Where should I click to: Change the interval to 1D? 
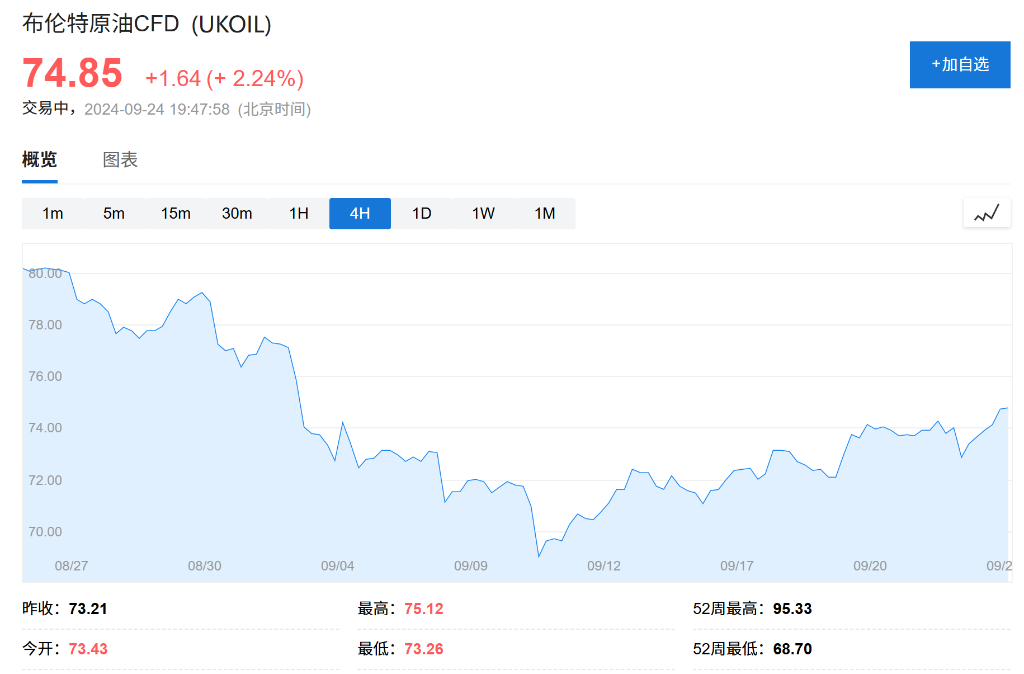(422, 213)
